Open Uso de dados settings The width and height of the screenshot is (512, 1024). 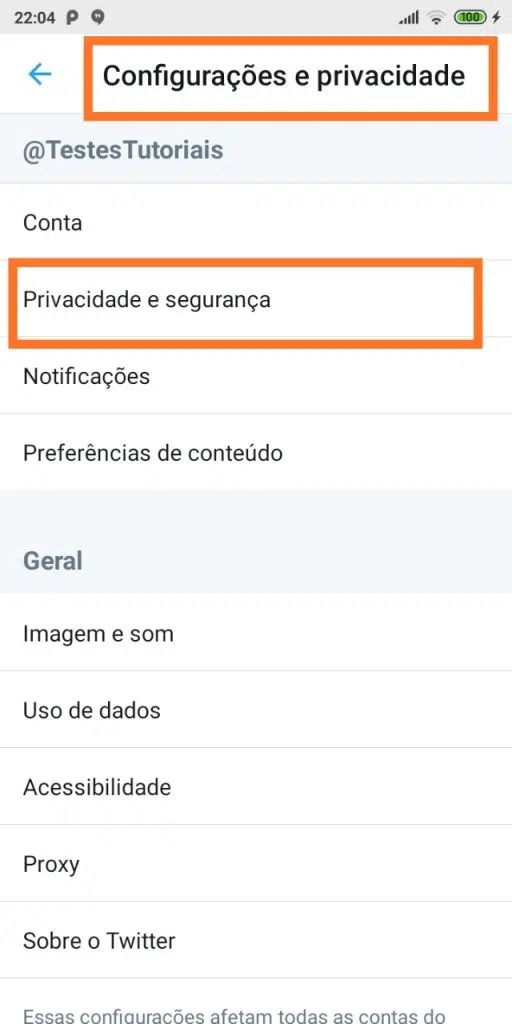(256, 710)
